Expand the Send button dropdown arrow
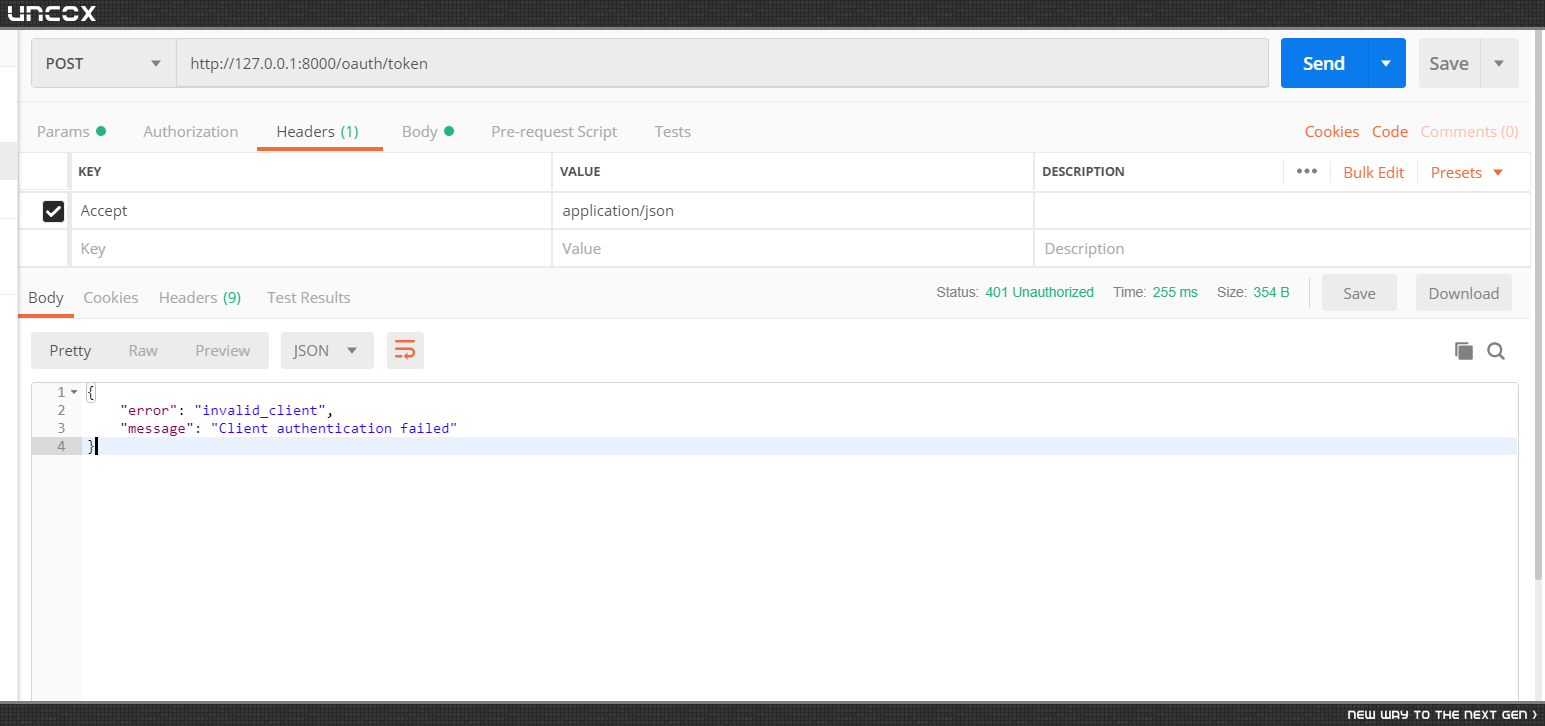 (x=1386, y=63)
